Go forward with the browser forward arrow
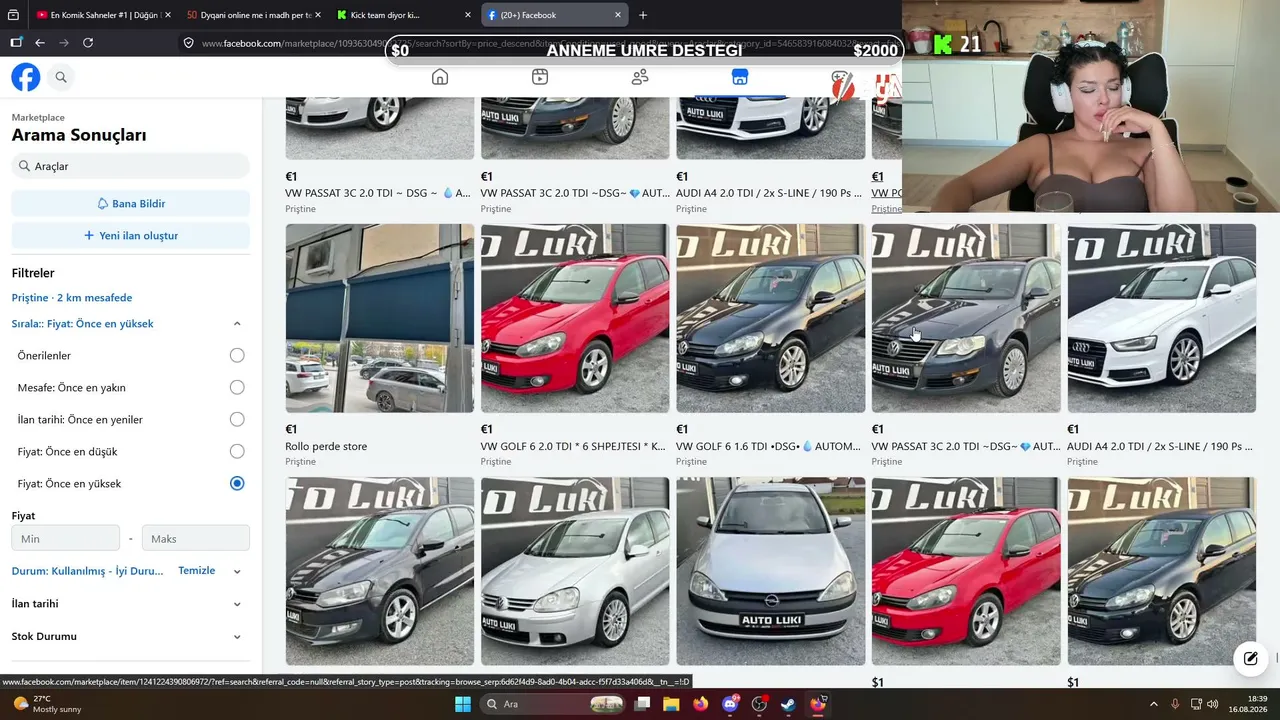1280x720 pixels. click(x=64, y=43)
